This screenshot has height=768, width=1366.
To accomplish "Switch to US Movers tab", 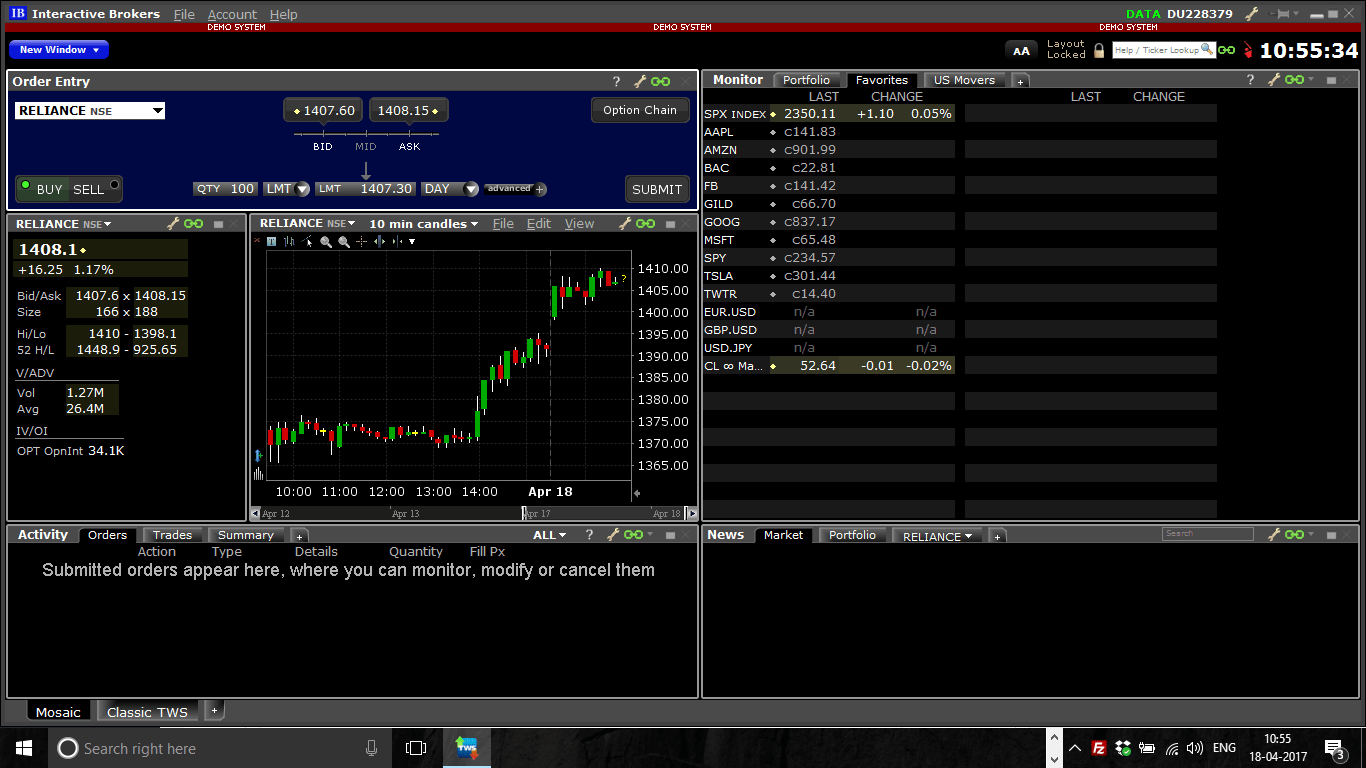I will [x=964, y=80].
